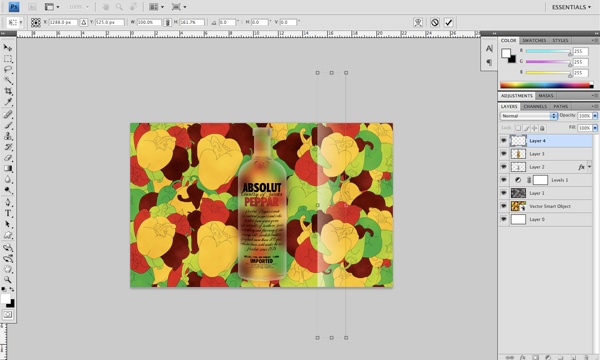Screen dimensions: 600x360
Task: Hide Levels 1 adjustment layer eye
Action: coord(504,180)
